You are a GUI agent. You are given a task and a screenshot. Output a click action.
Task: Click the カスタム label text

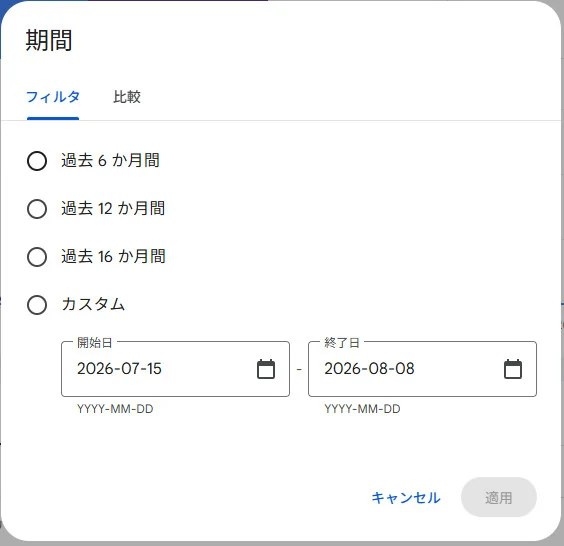point(93,304)
